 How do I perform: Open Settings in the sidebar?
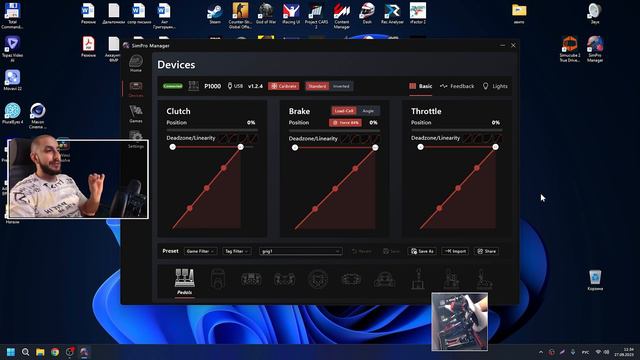pos(136,139)
